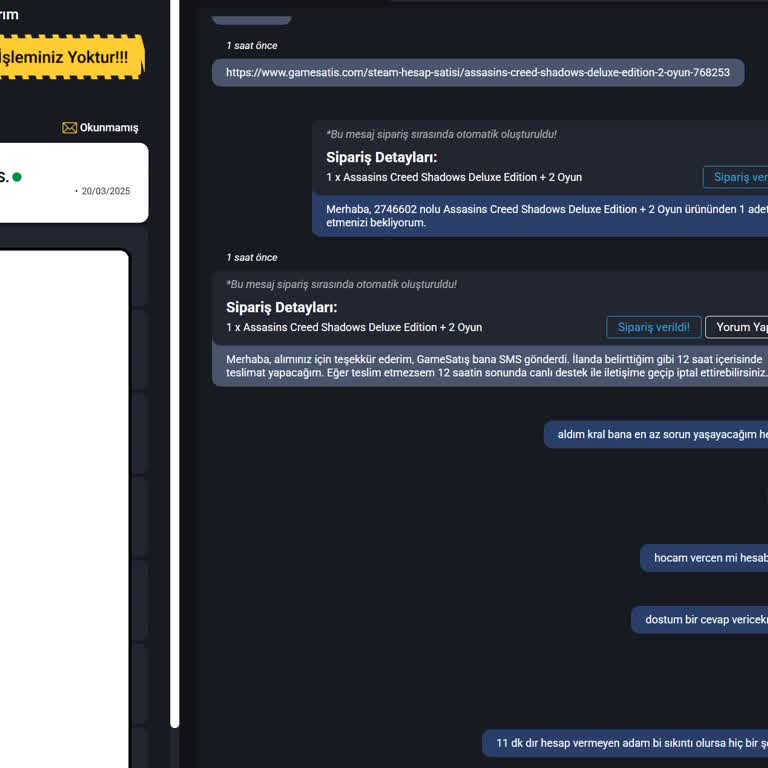Viewport: 768px width, 768px height.
Task: Open the conversation card dated 20/03/2025
Action: [73, 183]
